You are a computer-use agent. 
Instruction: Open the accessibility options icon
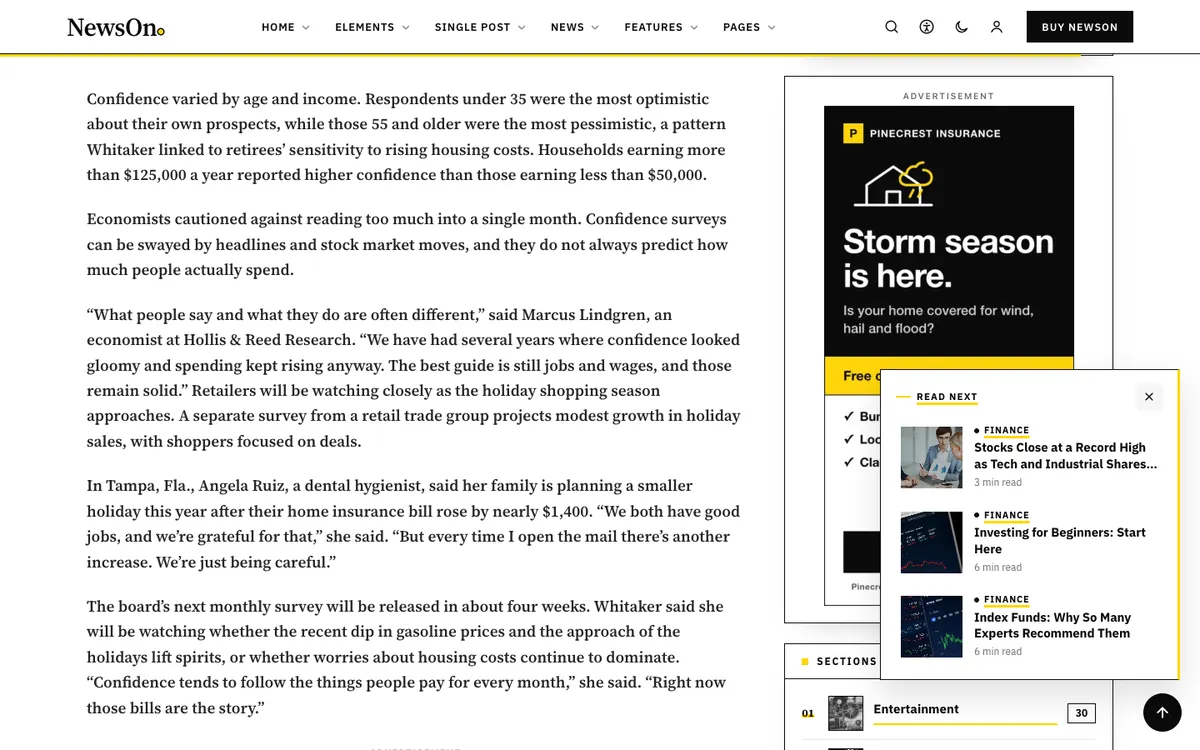pyautogui.click(x=927, y=27)
